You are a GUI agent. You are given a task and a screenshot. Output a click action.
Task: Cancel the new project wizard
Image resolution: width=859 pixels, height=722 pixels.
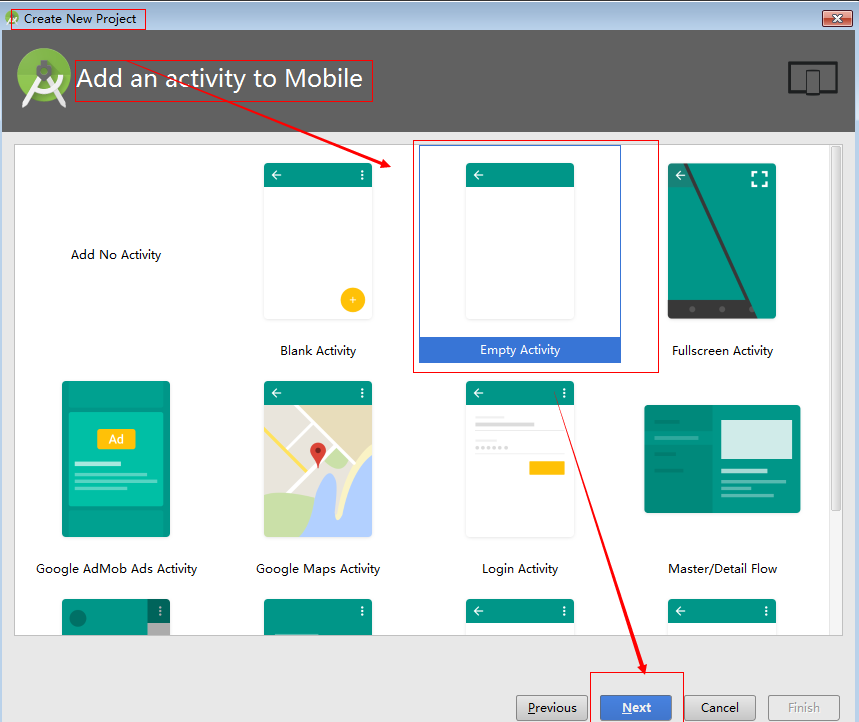point(720,708)
